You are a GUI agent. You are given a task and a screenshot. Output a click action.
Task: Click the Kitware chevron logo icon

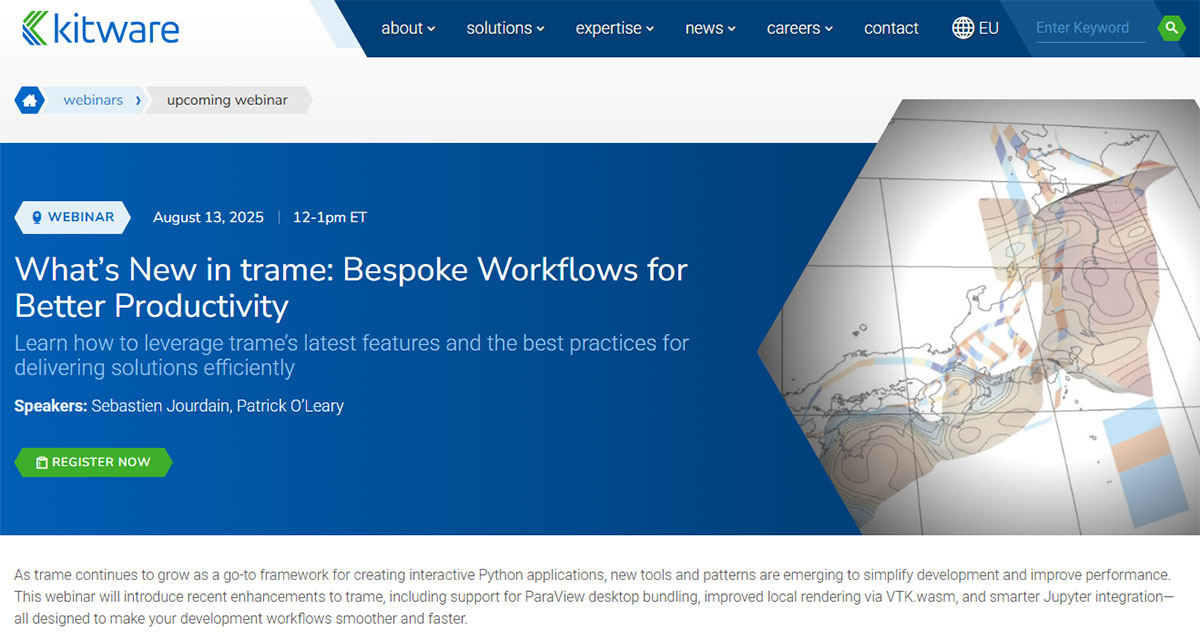coord(36,28)
